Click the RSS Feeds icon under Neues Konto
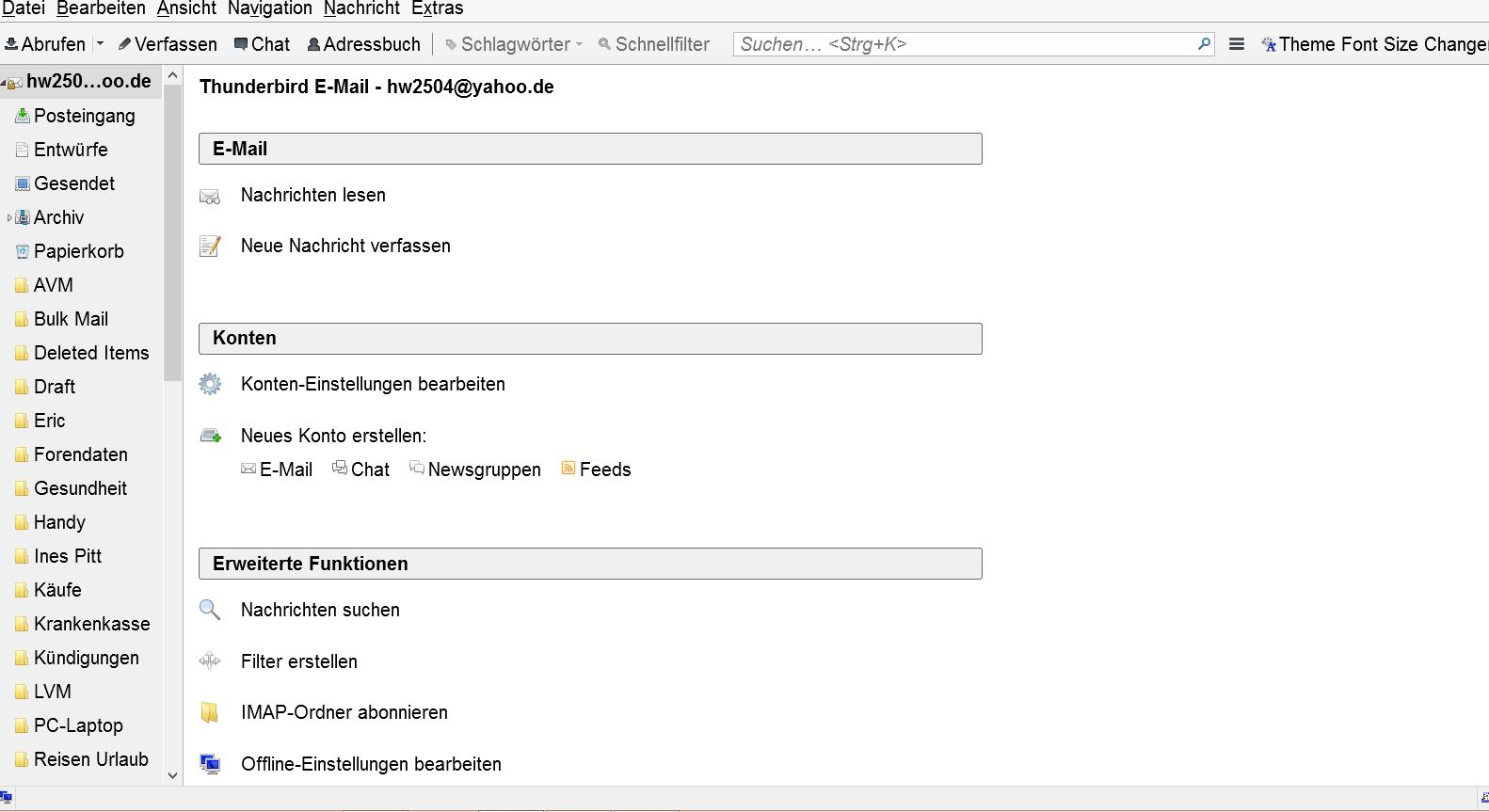The width and height of the screenshot is (1489, 812). tap(568, 469)
